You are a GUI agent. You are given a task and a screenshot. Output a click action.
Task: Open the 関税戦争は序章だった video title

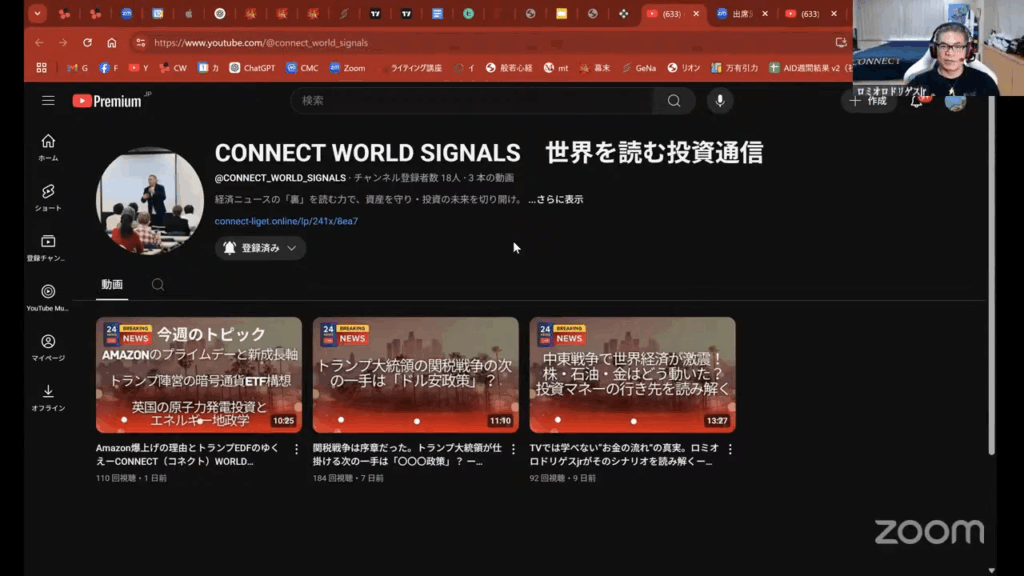pos(408,455)
